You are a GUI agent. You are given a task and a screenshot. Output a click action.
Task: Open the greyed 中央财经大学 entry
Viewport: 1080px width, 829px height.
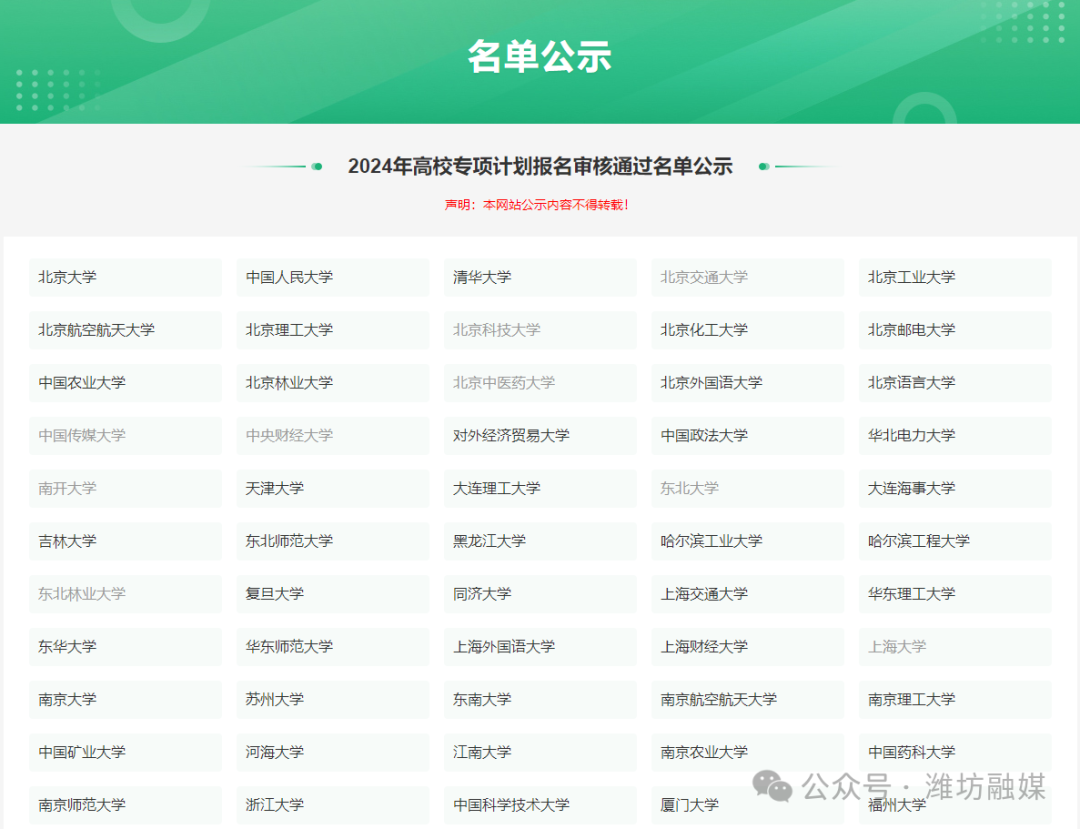click(333, 436)
